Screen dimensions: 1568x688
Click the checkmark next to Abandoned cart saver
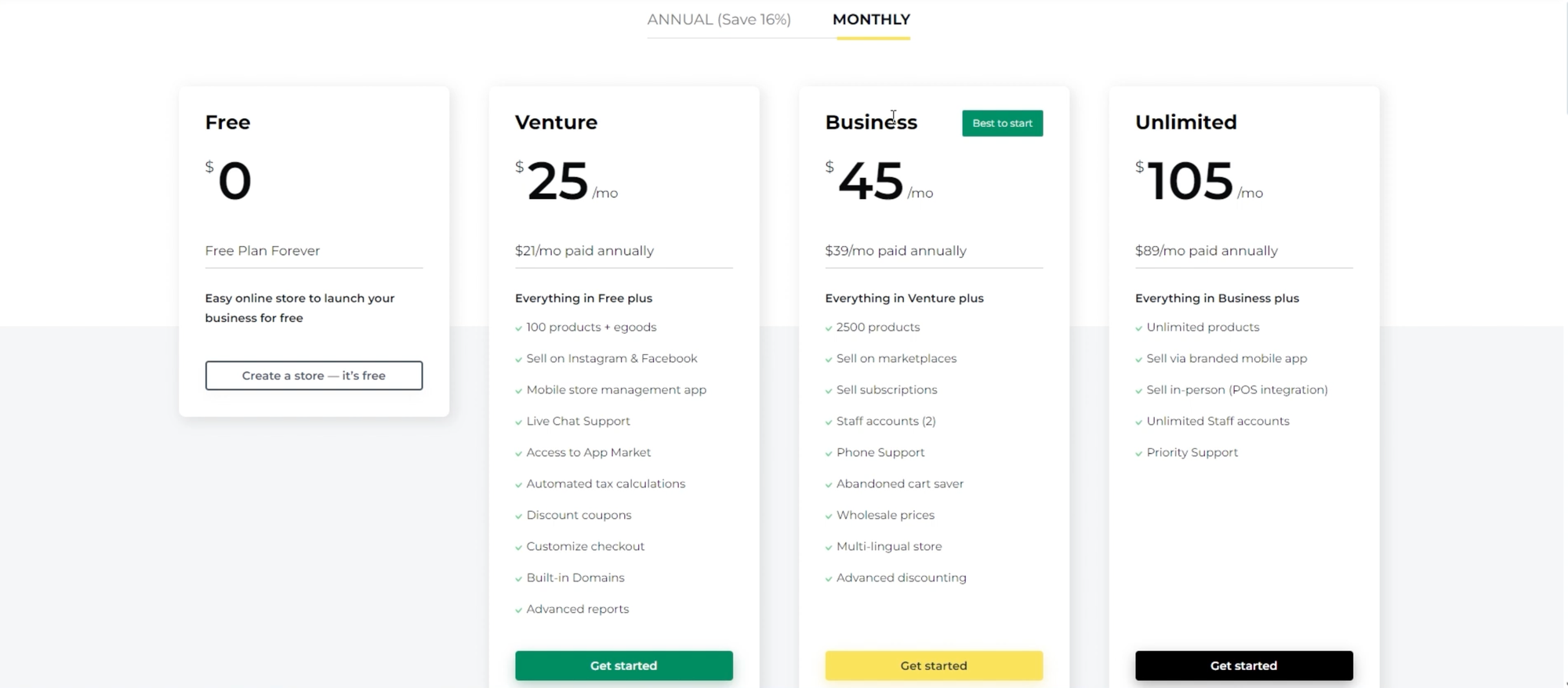(x=829, y=484)
